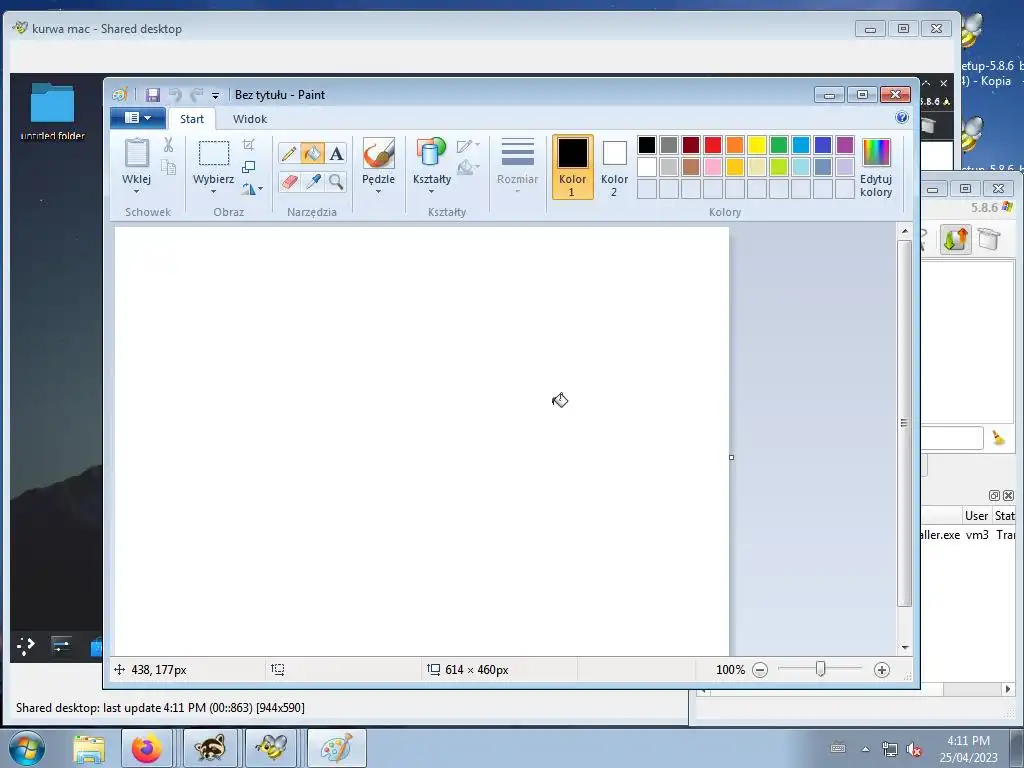Select the Fill with color bucket tool
Image resolution: width=1024 pixels, height=768 pixels.
point(313,153)
